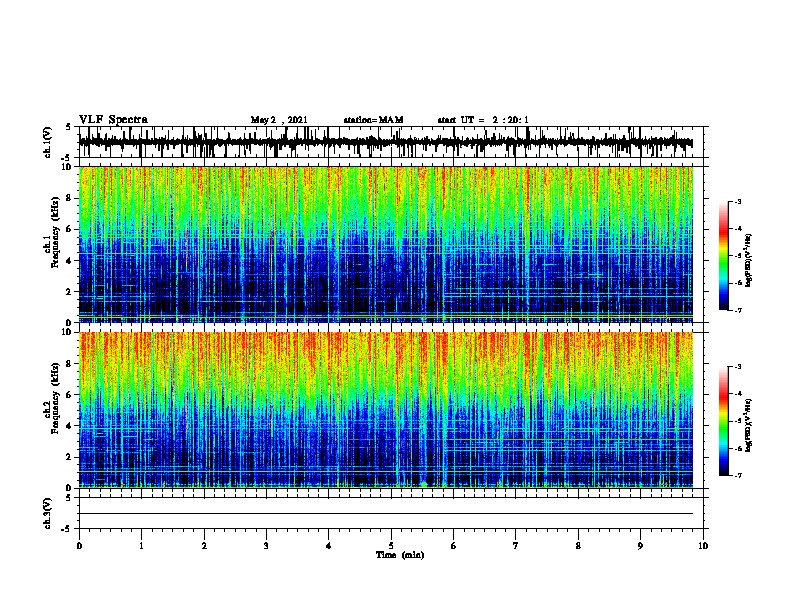Click the "ch.3(V)" axis label

[48, 514]
